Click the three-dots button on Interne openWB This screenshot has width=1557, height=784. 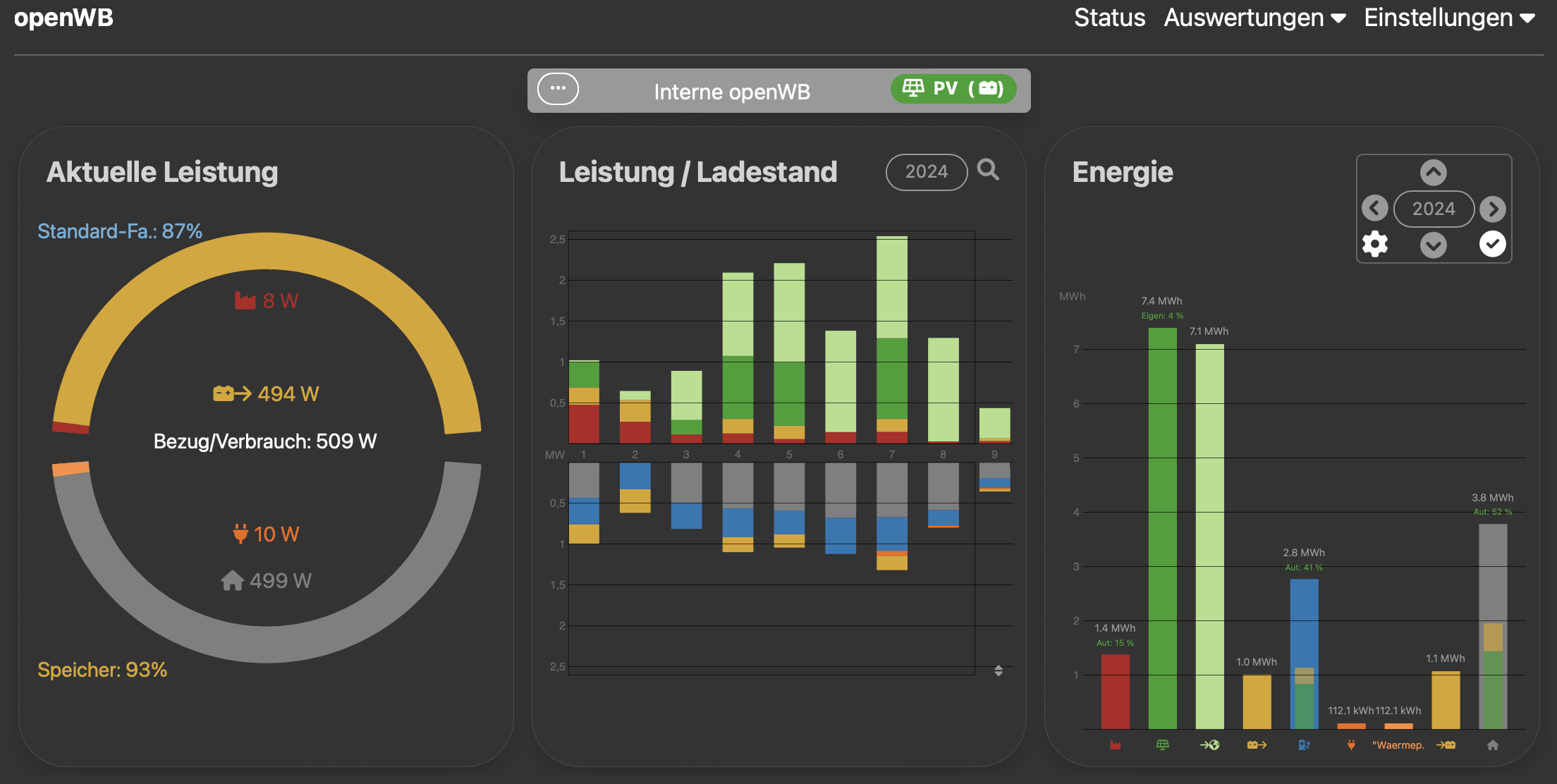[558, 89]
